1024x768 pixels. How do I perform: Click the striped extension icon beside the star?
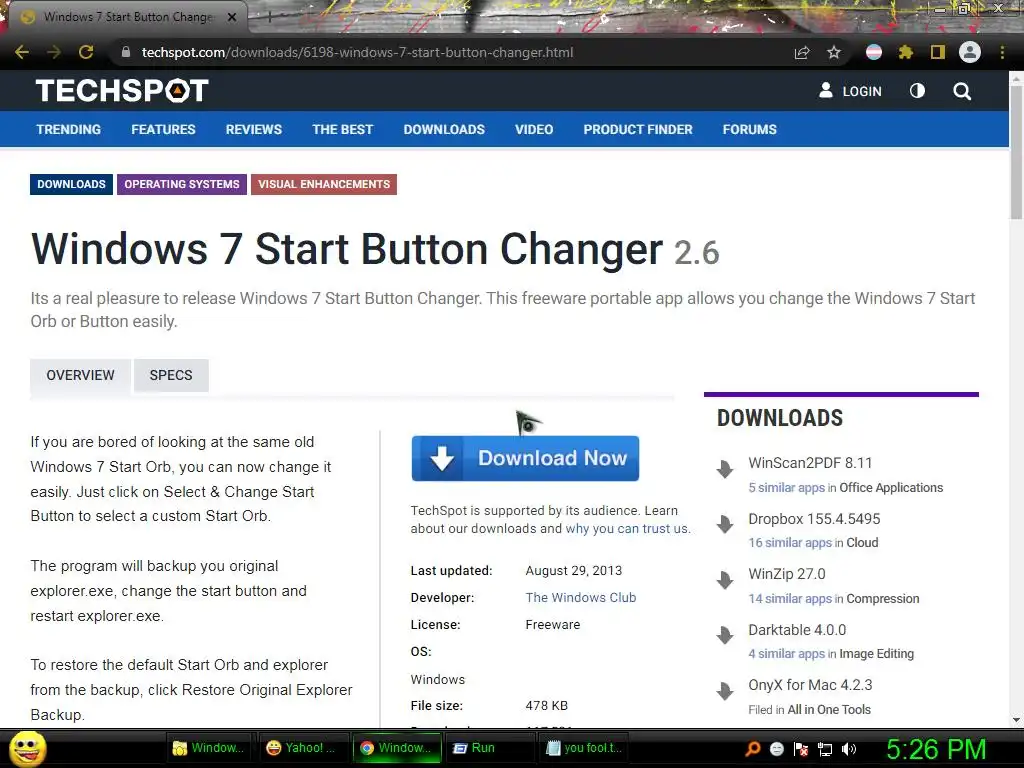coord(873,52)
